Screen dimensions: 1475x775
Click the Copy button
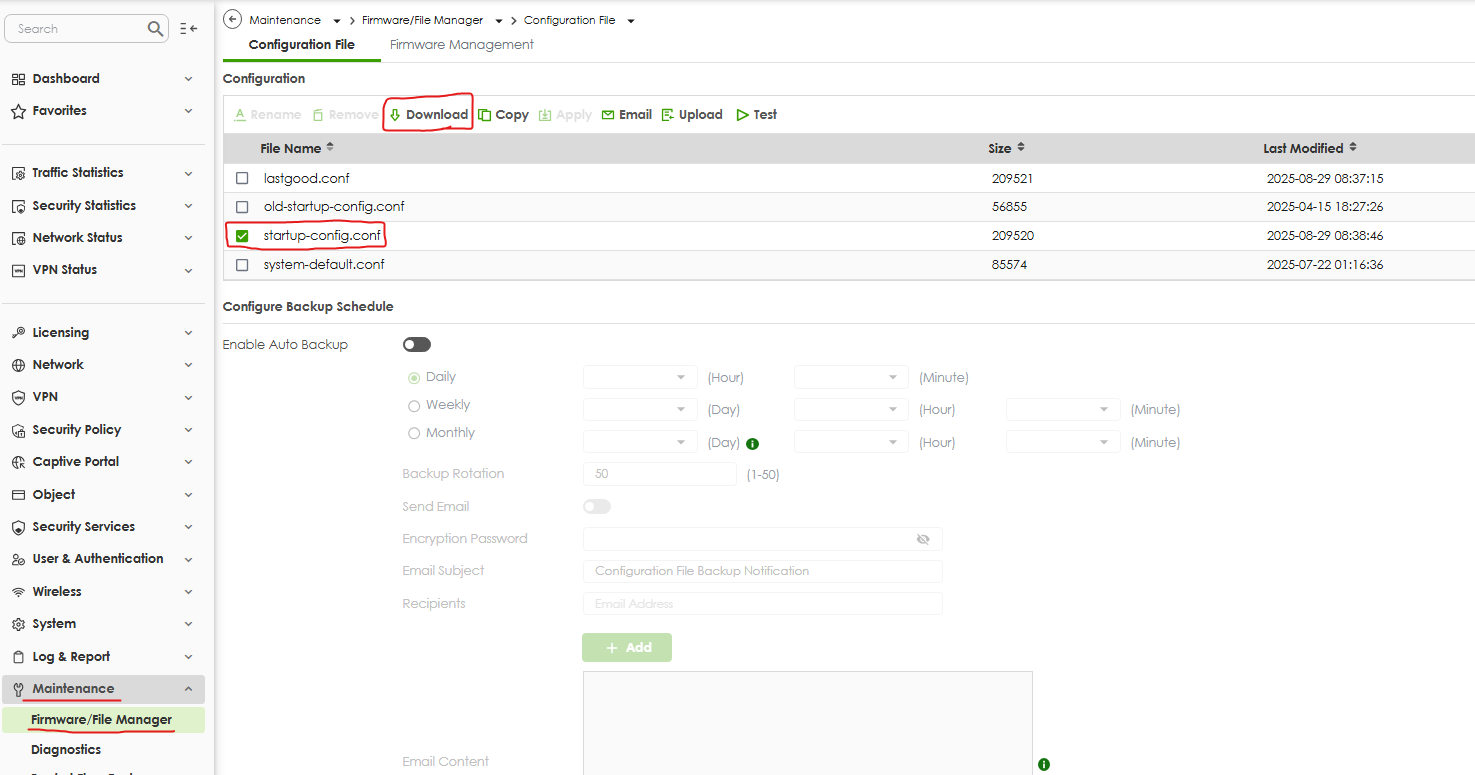coord(503,115)
